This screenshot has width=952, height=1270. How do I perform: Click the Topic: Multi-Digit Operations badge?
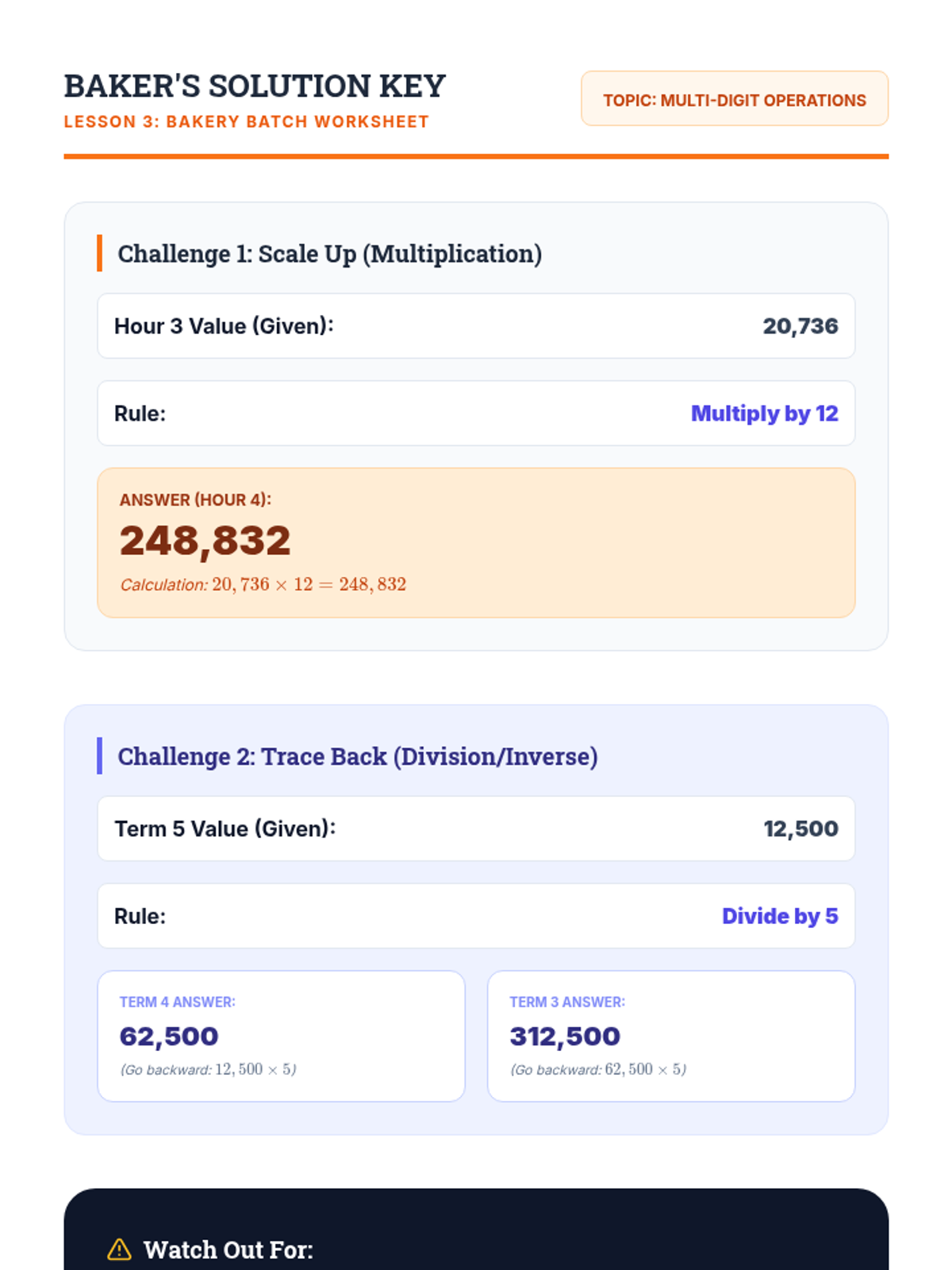[734, 99]
